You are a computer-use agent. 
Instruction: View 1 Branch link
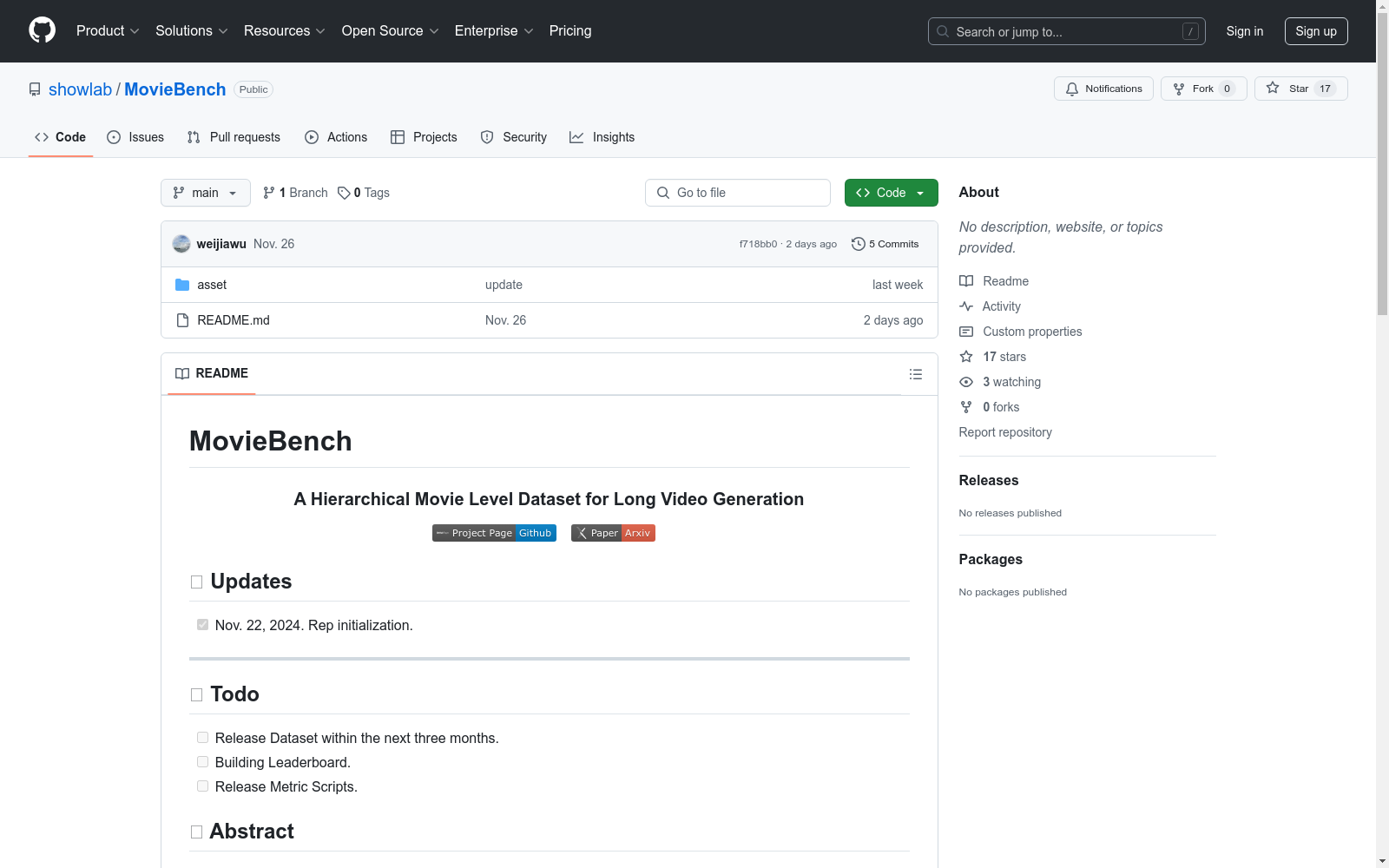[295, 193]
